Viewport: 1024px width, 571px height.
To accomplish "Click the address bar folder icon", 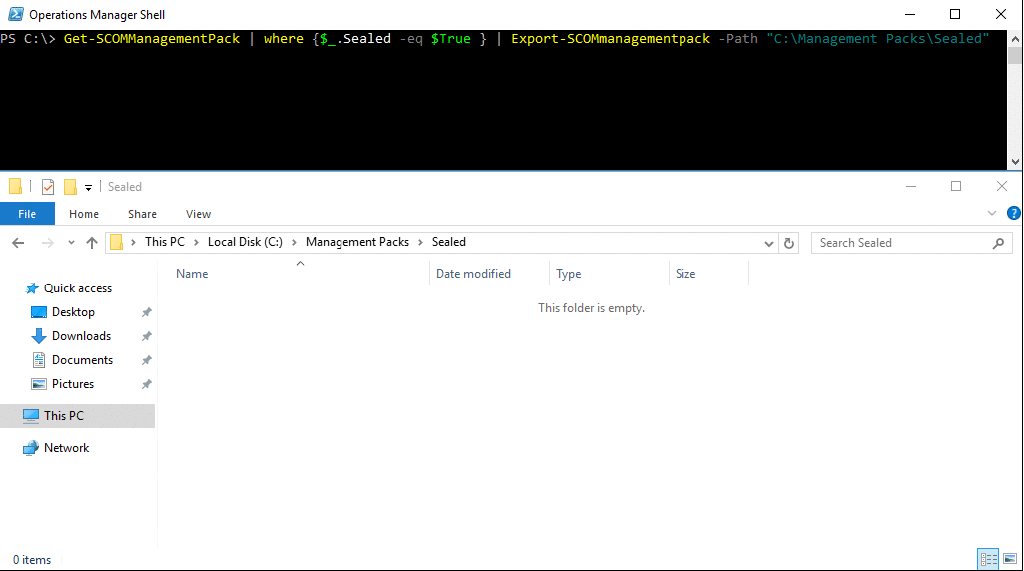I will pos(116,242).
